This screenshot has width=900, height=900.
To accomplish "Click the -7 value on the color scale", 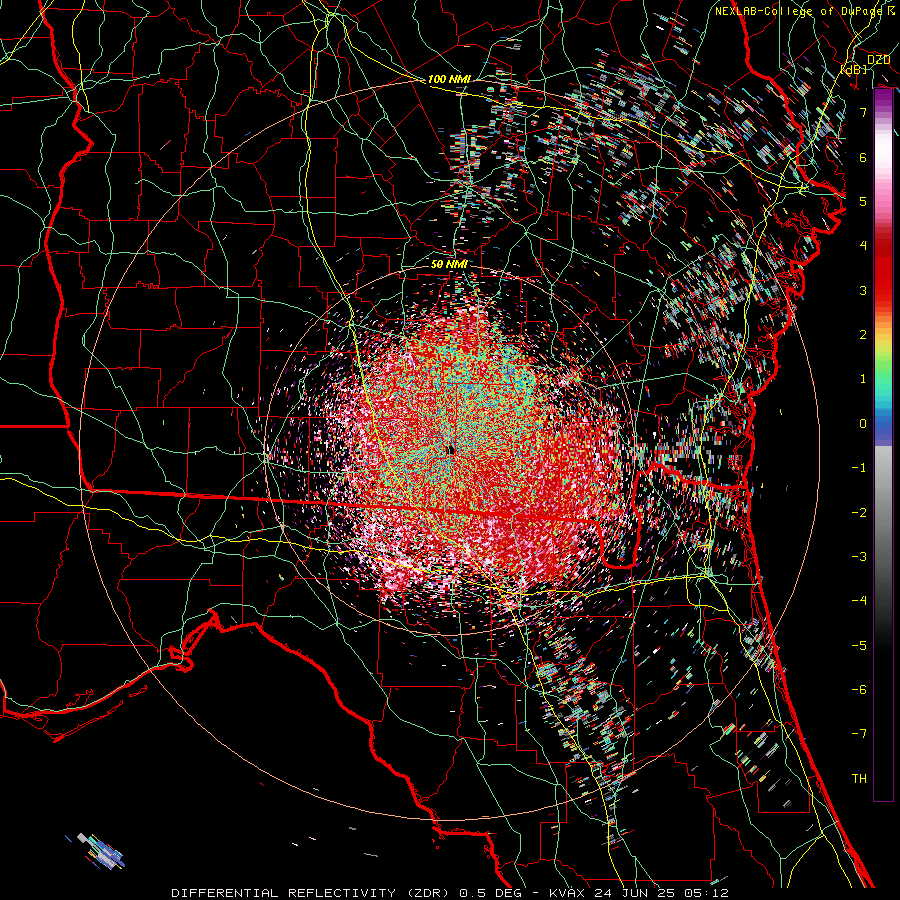I will [859, 734].
